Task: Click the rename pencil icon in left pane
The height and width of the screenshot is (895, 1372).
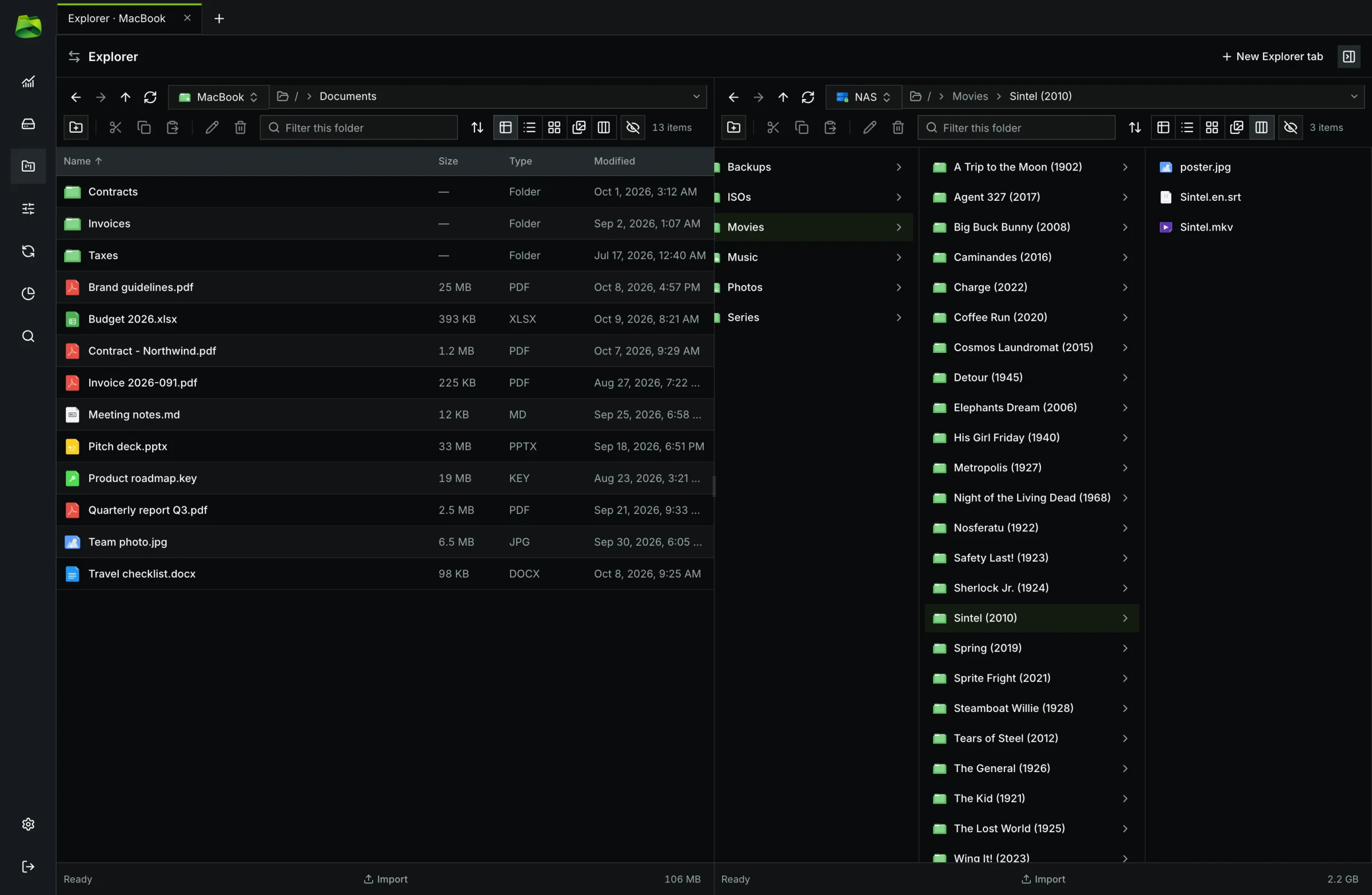Action: pyautogui.click(x=212, y=128)
